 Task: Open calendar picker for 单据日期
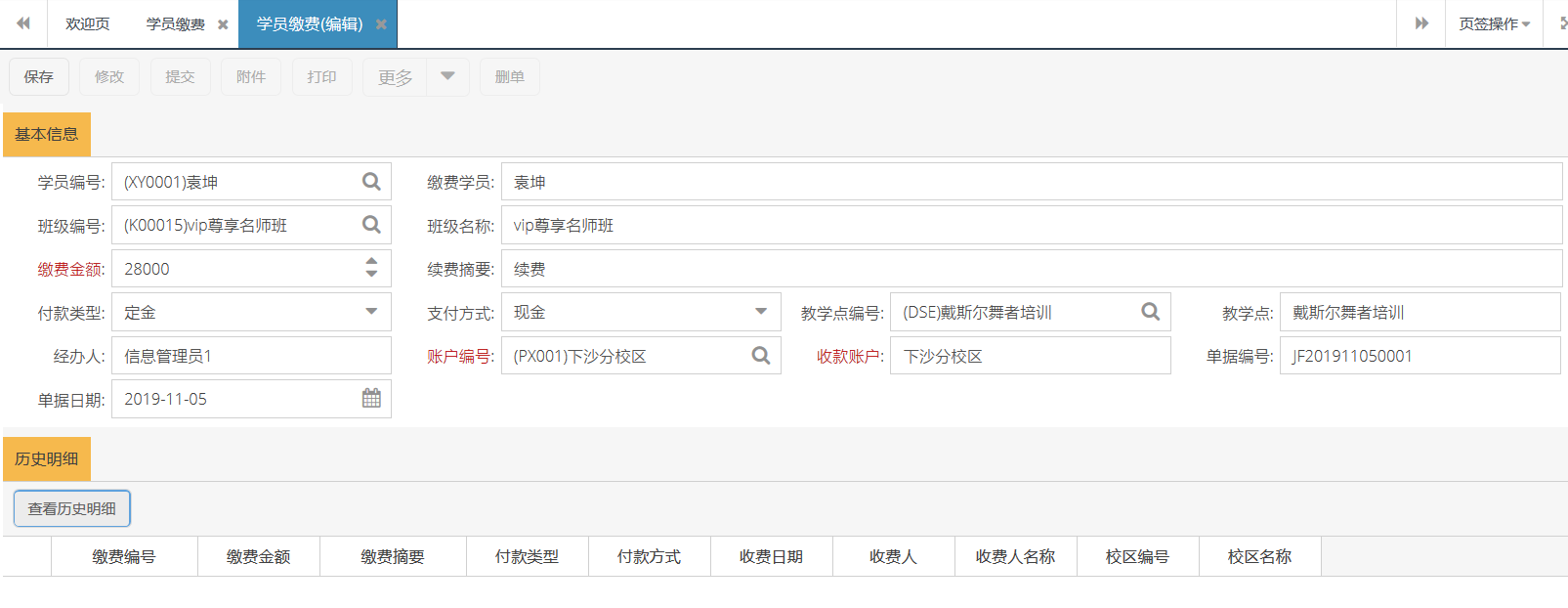point(371,399)
